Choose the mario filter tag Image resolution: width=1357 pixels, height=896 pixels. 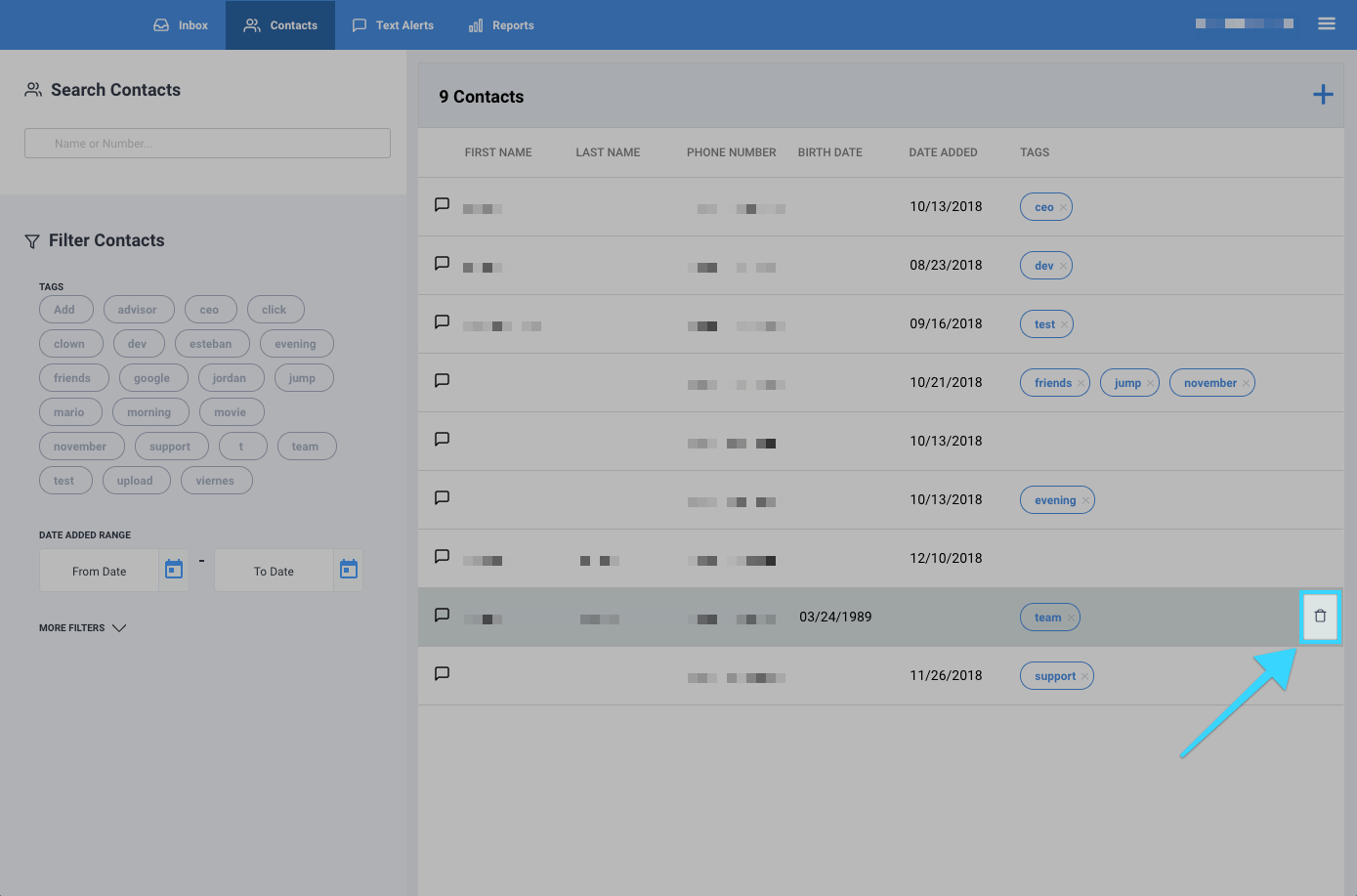(70, 412)
